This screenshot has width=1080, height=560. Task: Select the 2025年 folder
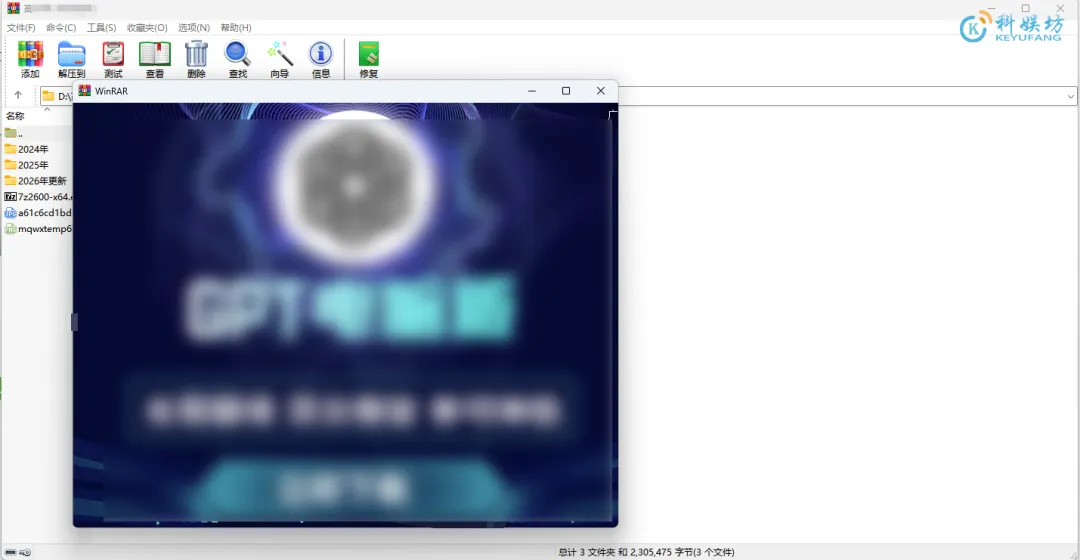pos(27,165)
